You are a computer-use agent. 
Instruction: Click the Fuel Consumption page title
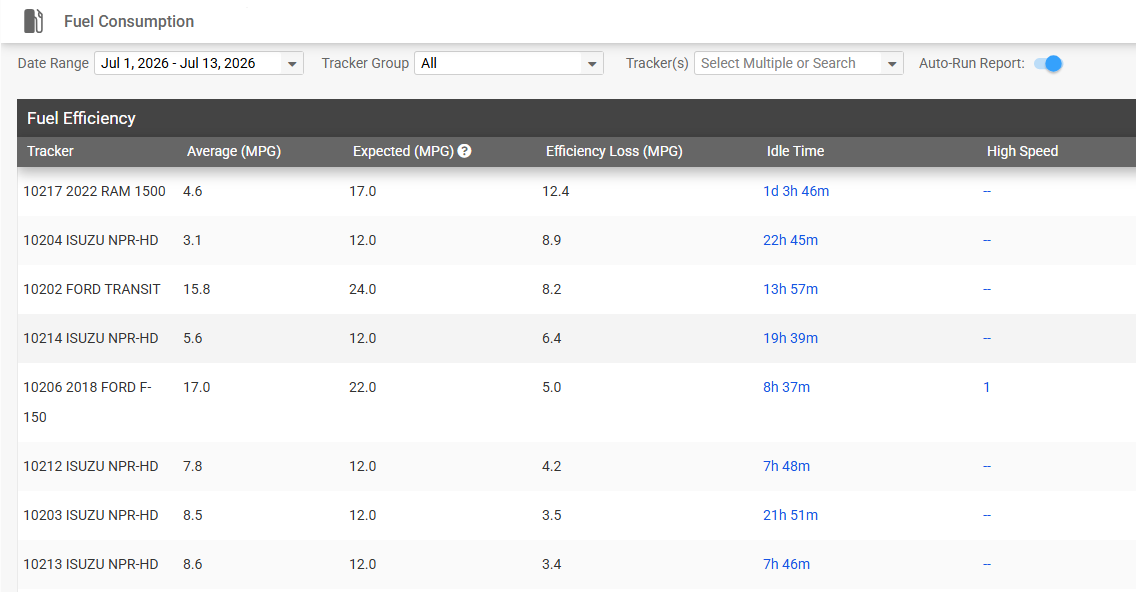pyautogui.click(x=129, y=21)
